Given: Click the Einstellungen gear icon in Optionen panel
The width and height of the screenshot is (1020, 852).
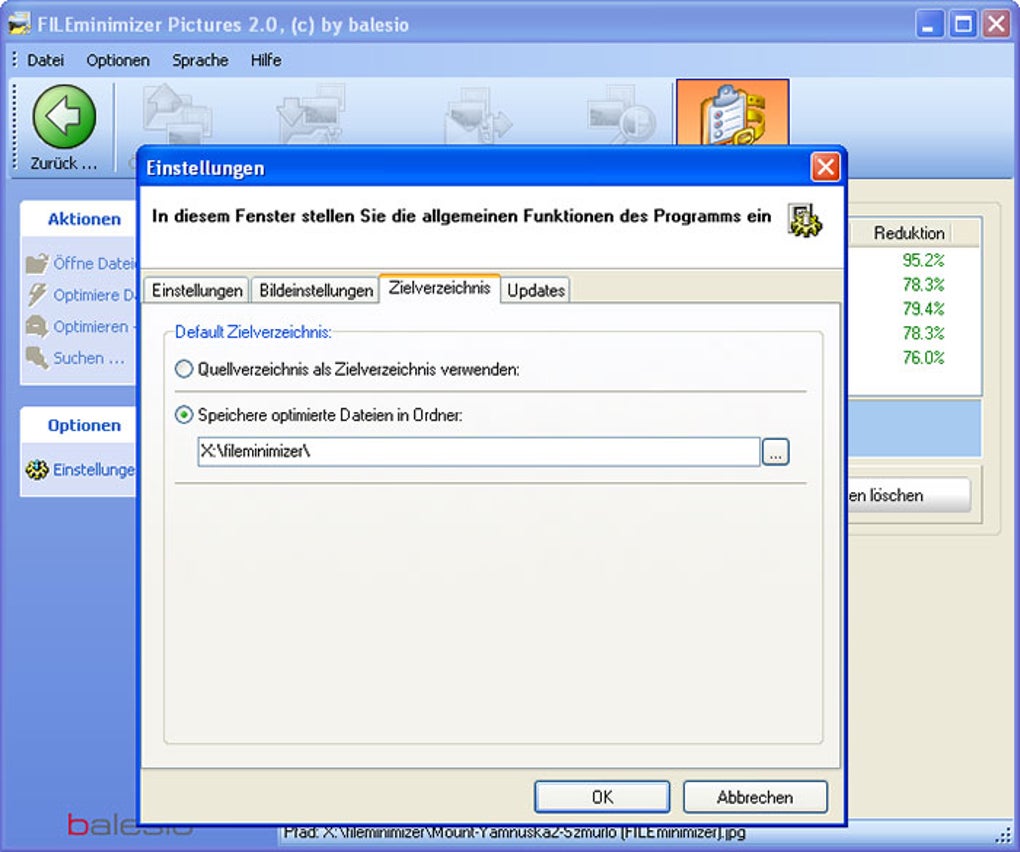Looking at the screenshot, I should [37, 470].
